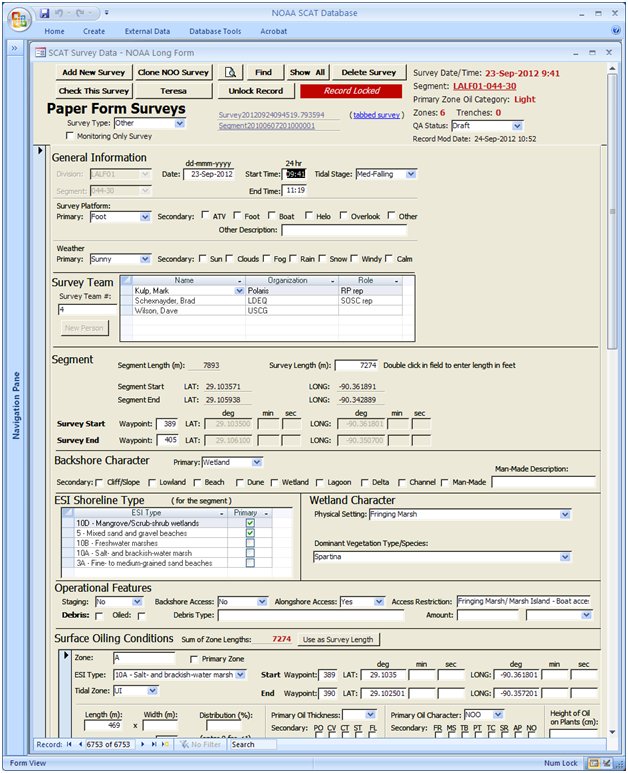Click the new blank record navigation icon

[165, 744]
